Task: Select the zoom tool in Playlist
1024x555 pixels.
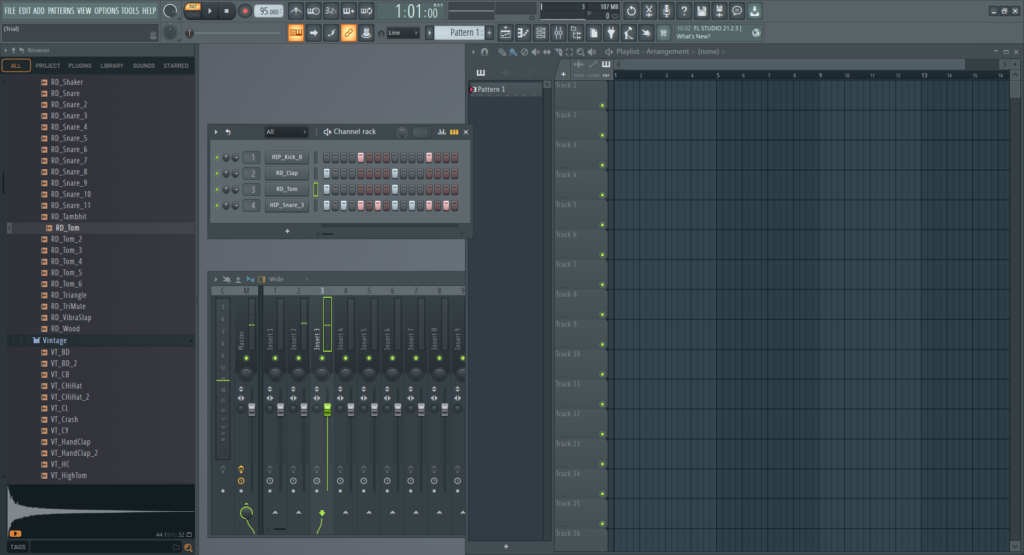Action: (581, 52)
